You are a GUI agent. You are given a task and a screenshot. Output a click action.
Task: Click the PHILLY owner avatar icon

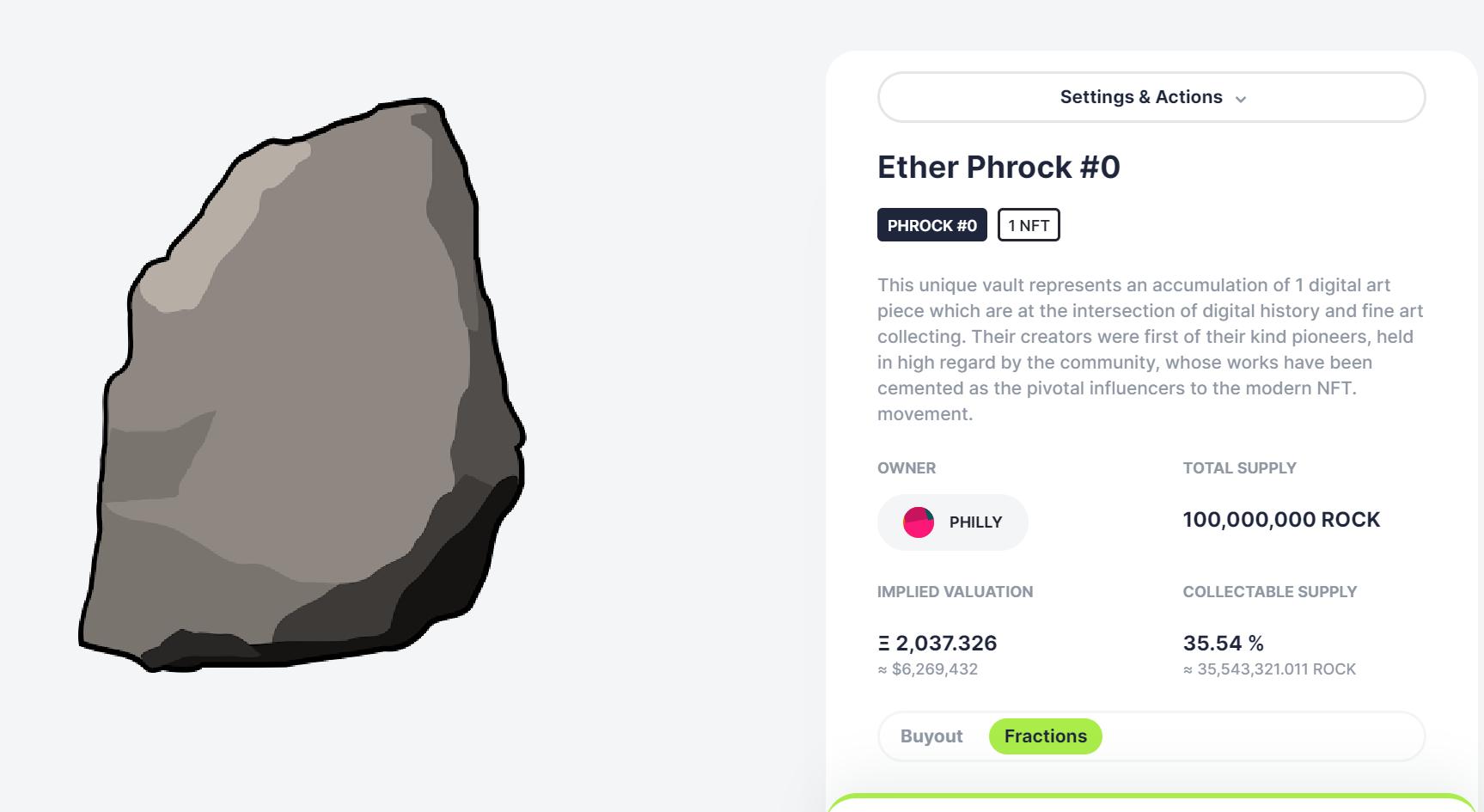tap(919, 522)
